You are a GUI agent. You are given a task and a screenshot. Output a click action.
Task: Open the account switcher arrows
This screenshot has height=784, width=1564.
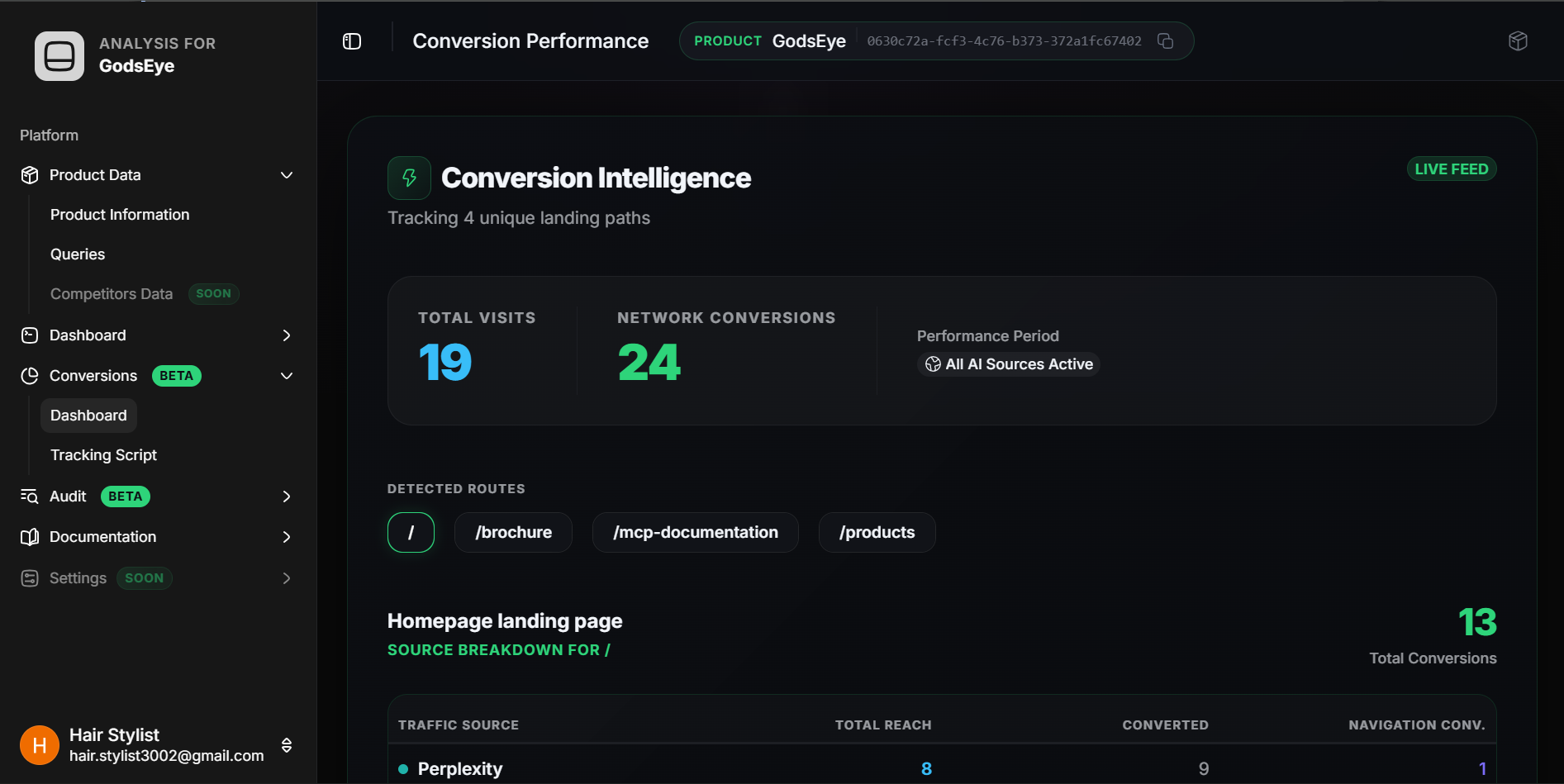287,745
